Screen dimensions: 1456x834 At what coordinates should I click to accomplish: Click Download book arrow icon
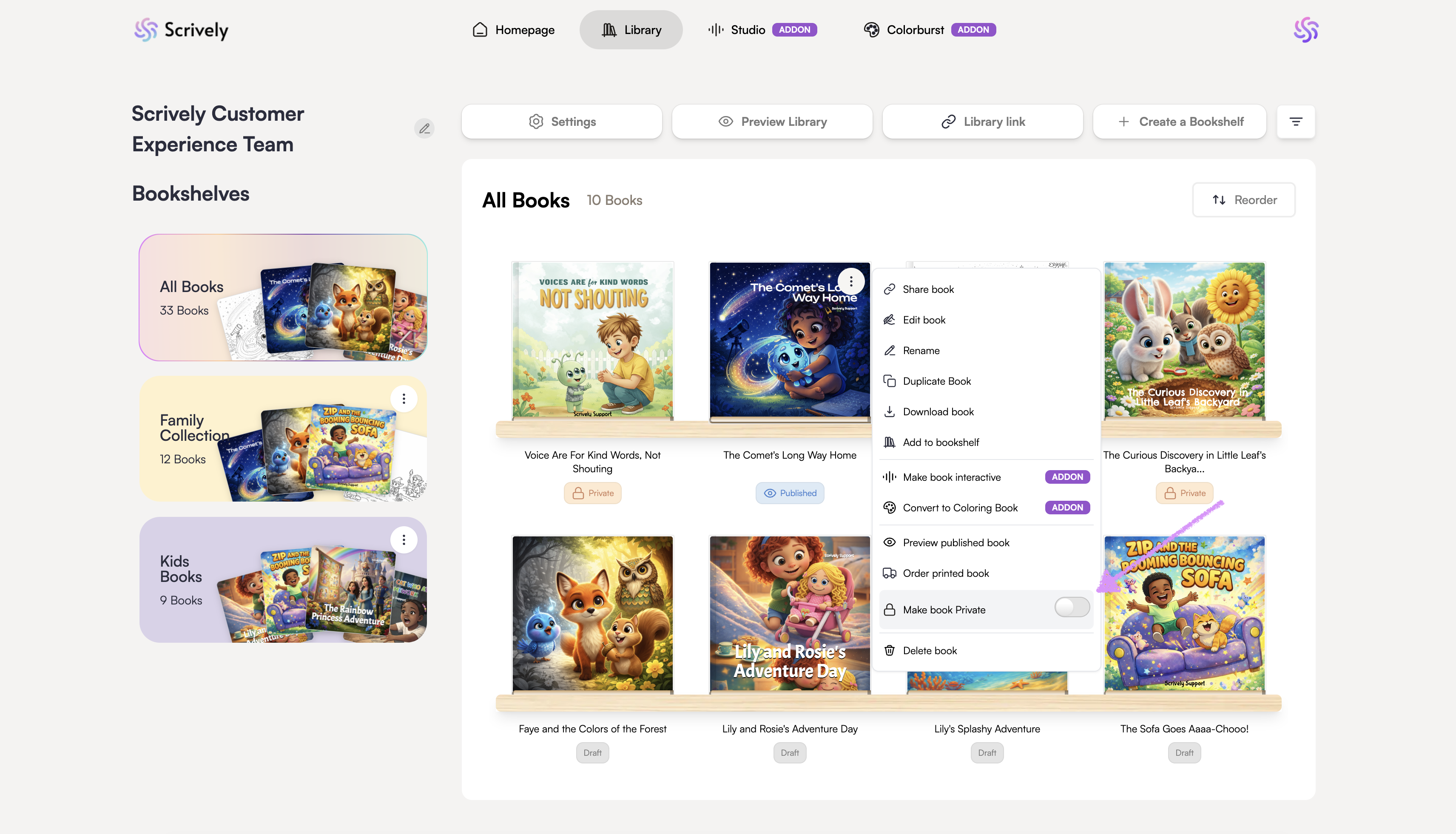tap(889, 412)
